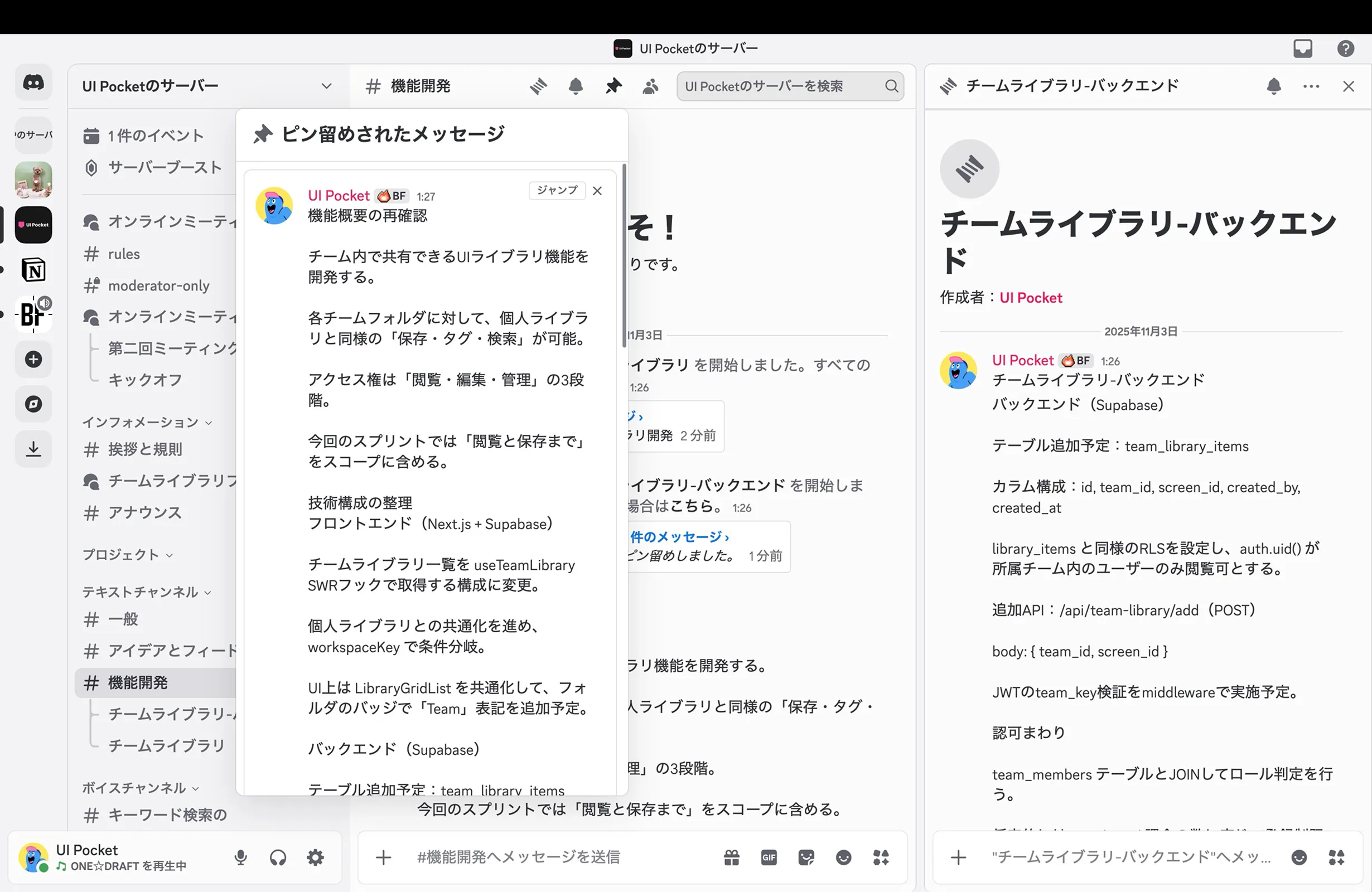Click 件のメッセージ link in thread preview
1372x892 pixels.
point(679,537)
